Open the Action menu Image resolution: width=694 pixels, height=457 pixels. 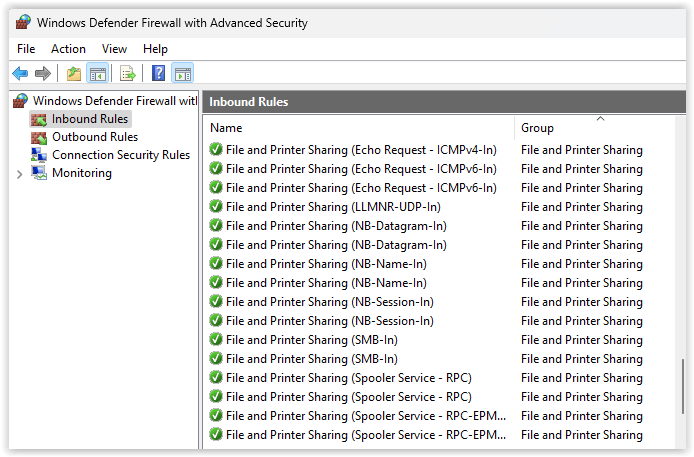click(x=68, y=49)
